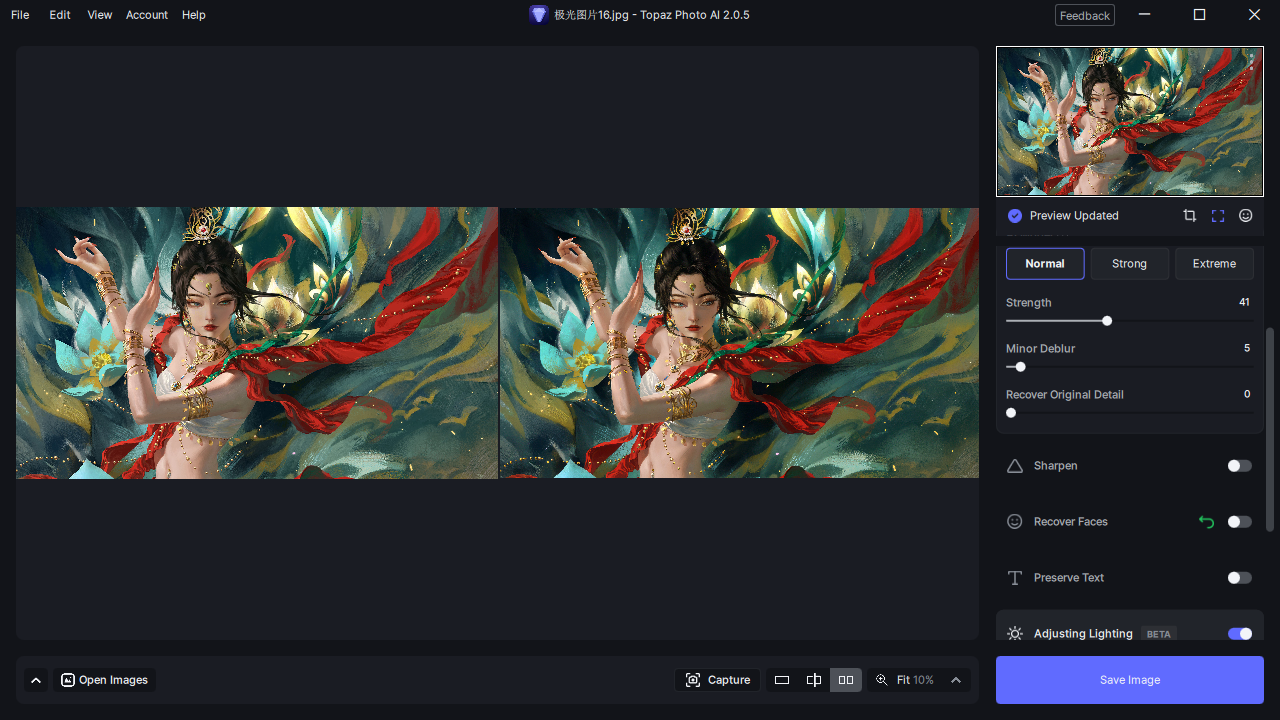Open the crop tool icon
The height and width of the screenshot is (720, 1280).
(1189, 216)
